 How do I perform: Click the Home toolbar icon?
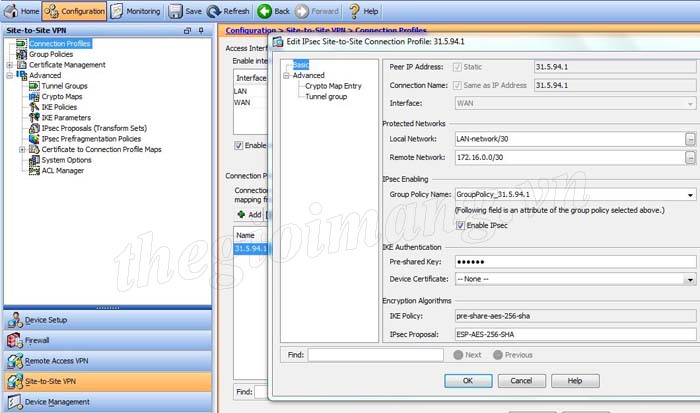click(11, 11)
